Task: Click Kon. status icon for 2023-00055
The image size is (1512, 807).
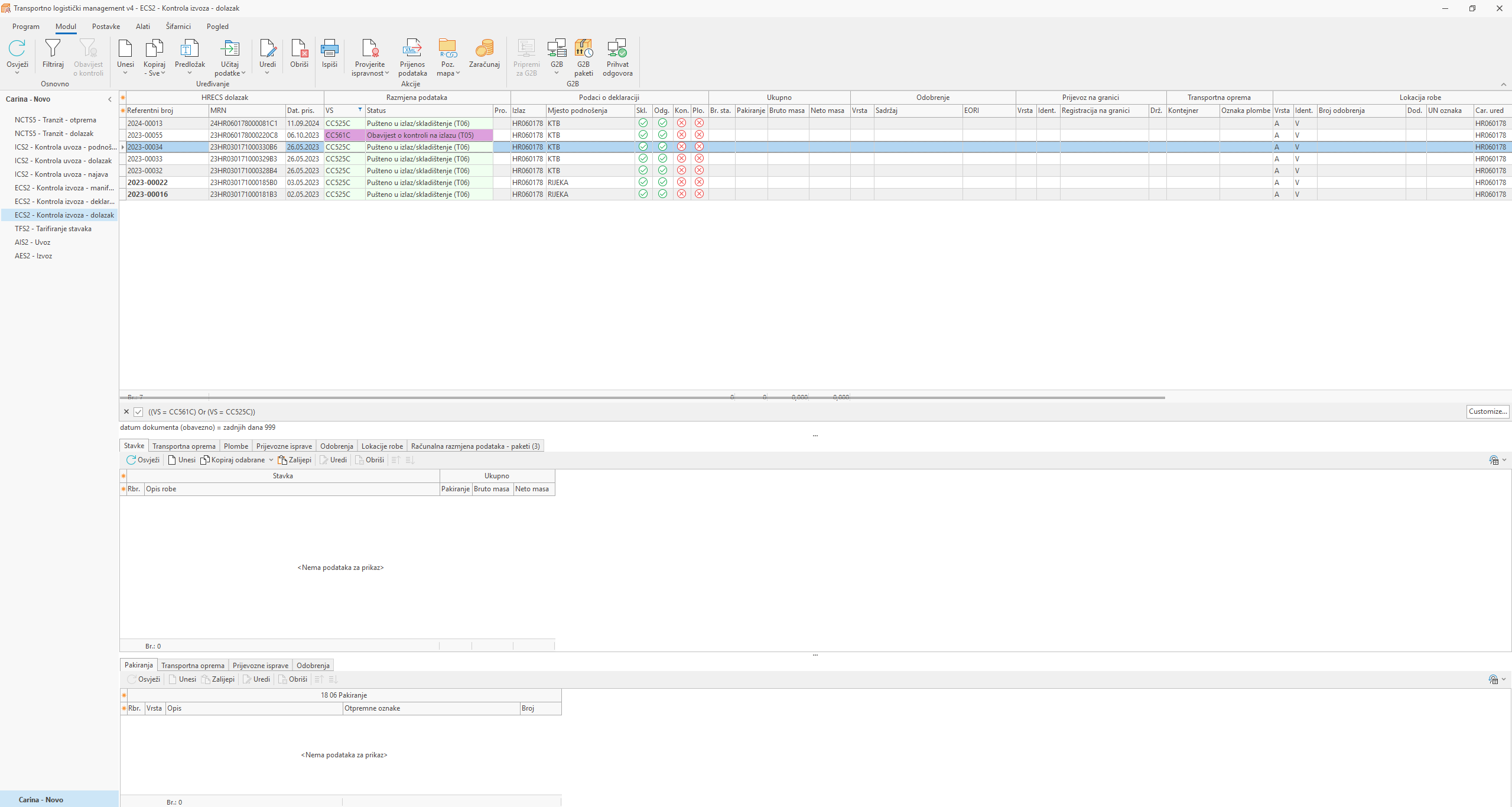Action: 681,135
